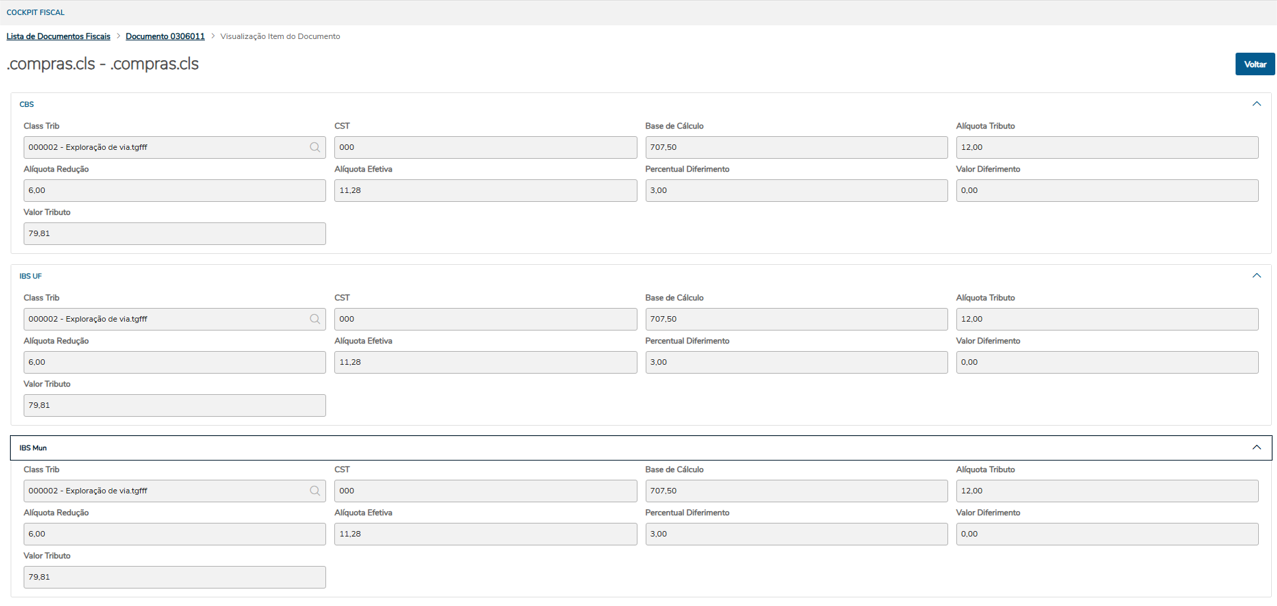The height and width of the screenshot is (606, 1277).
Task: Collapse the IBS Mun section chevron
Action: 1256,448
